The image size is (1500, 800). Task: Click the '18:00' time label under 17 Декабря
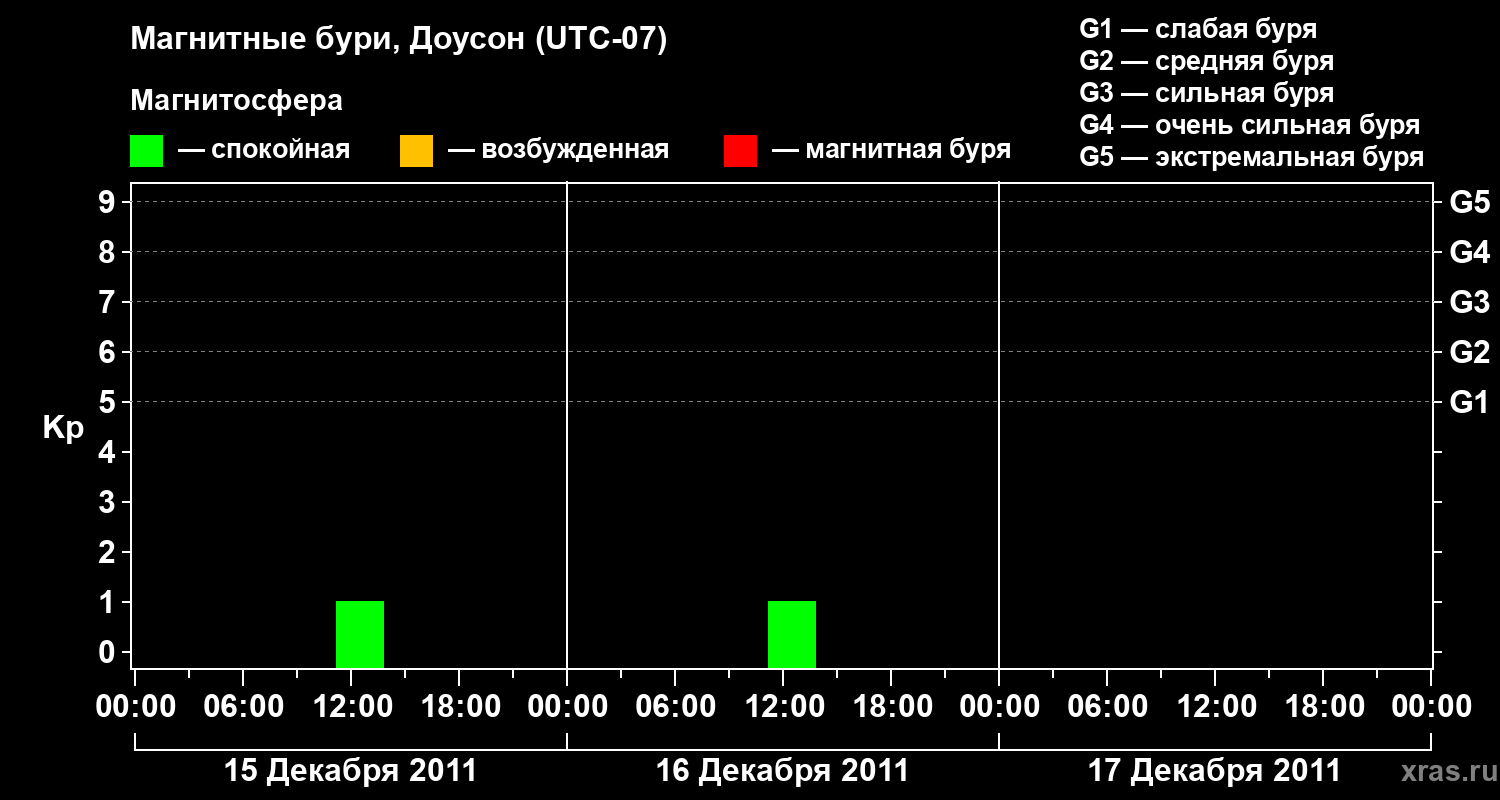point(1323,706)
